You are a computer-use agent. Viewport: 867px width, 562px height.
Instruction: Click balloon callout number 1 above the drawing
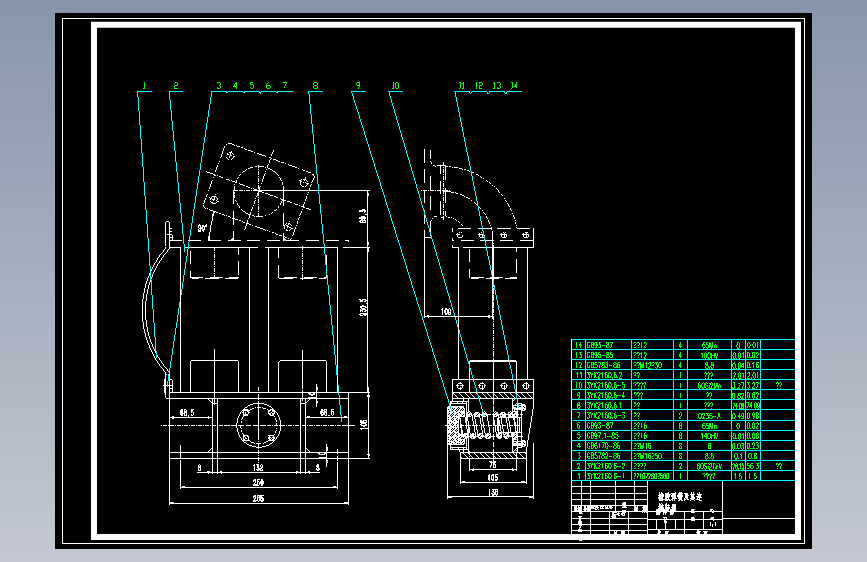pyautogui.click(x=144, y=86)
